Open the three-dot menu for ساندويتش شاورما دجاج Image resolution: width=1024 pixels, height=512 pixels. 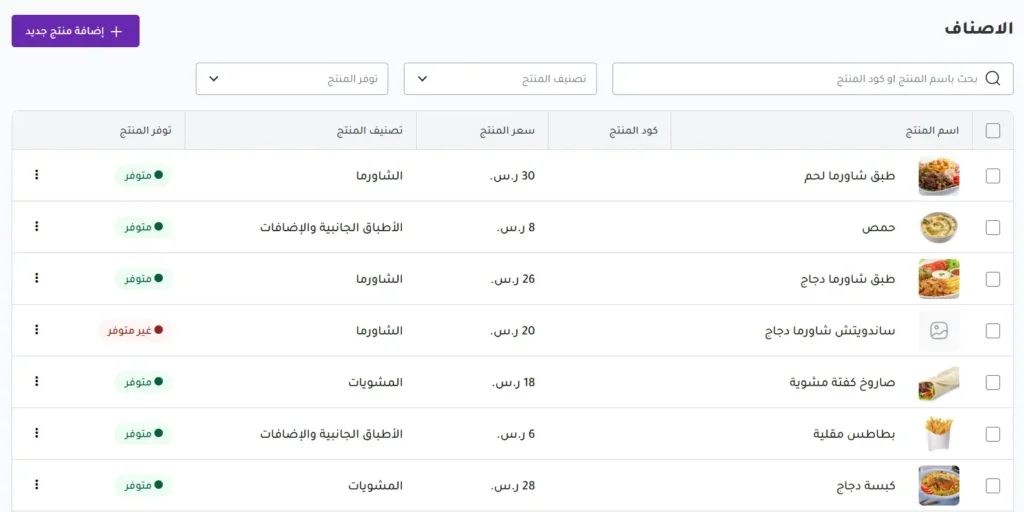tap(37, 329)
